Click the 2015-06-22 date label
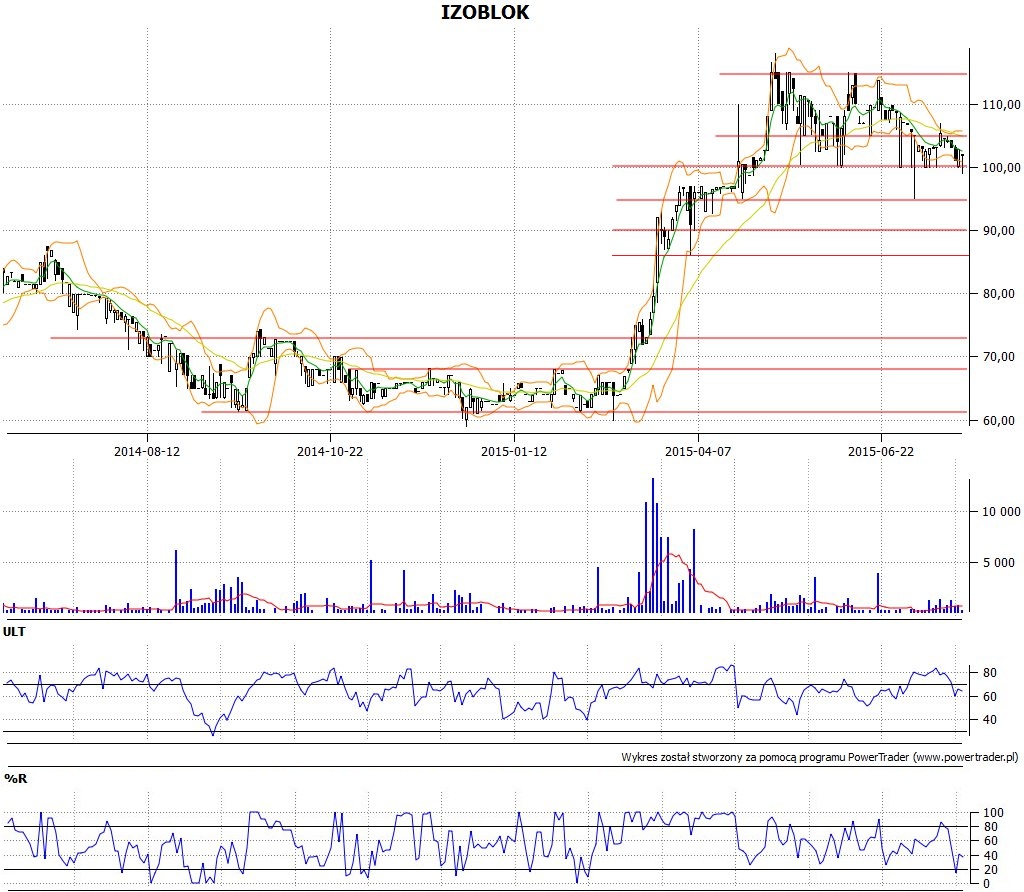1024x892 pixels. [881, 451]
